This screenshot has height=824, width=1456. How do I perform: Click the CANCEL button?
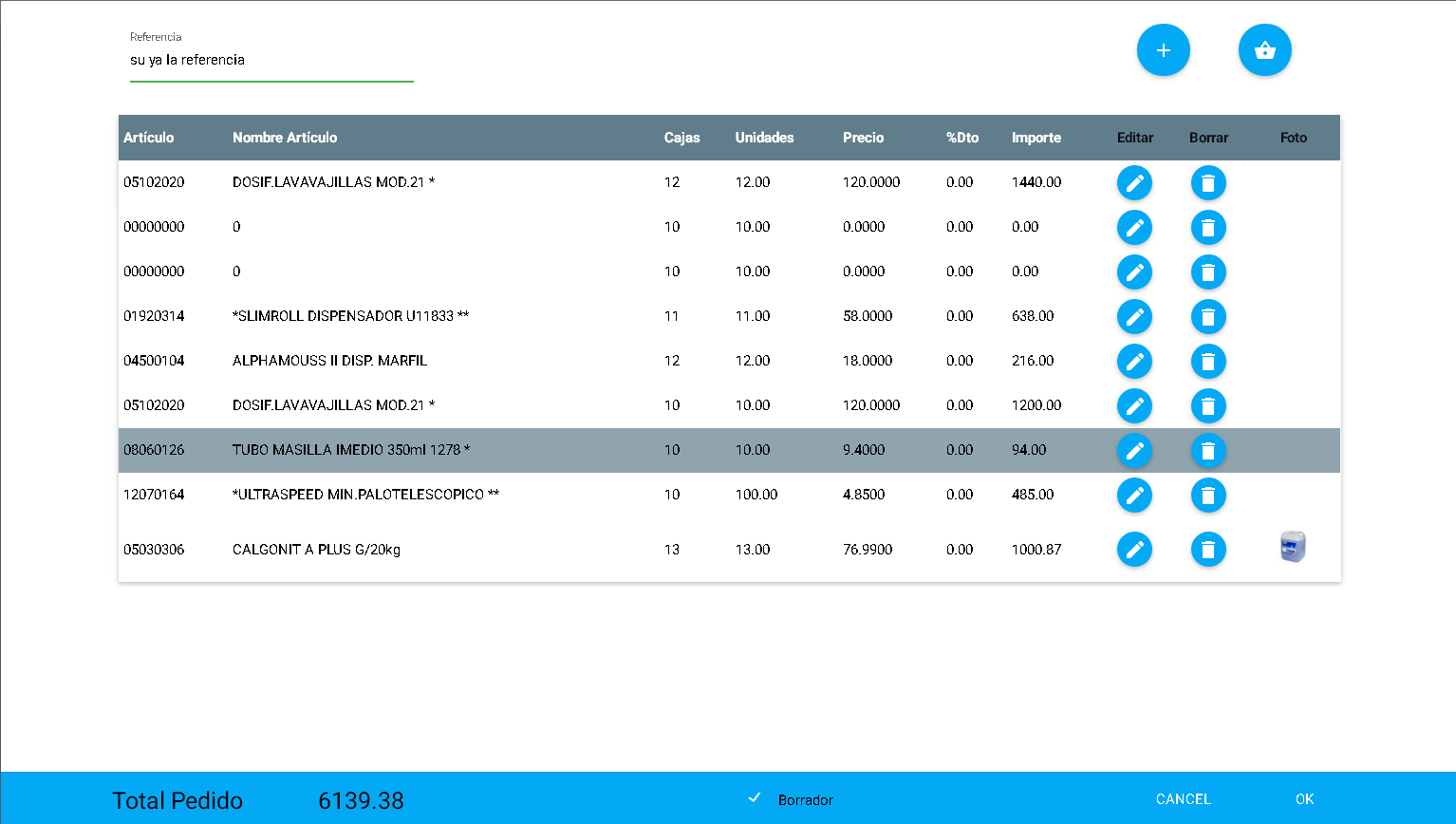pos(1184,799)
